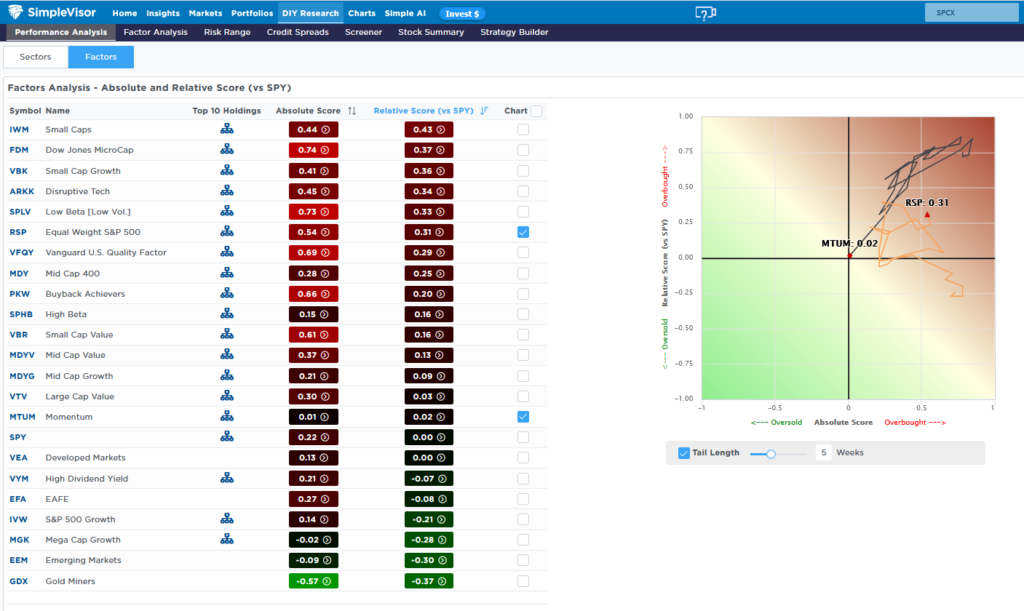The image size is (1024, 611).
Task: Open holdings icon for MGK Mega Cap Growth
Action: 227,539
